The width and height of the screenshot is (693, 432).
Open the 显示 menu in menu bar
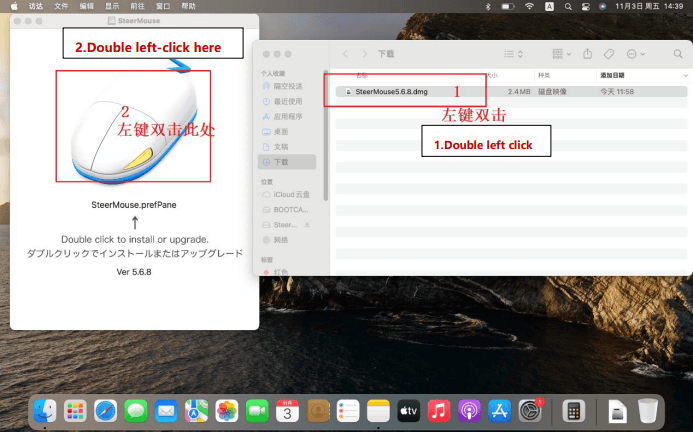(112, 6)
